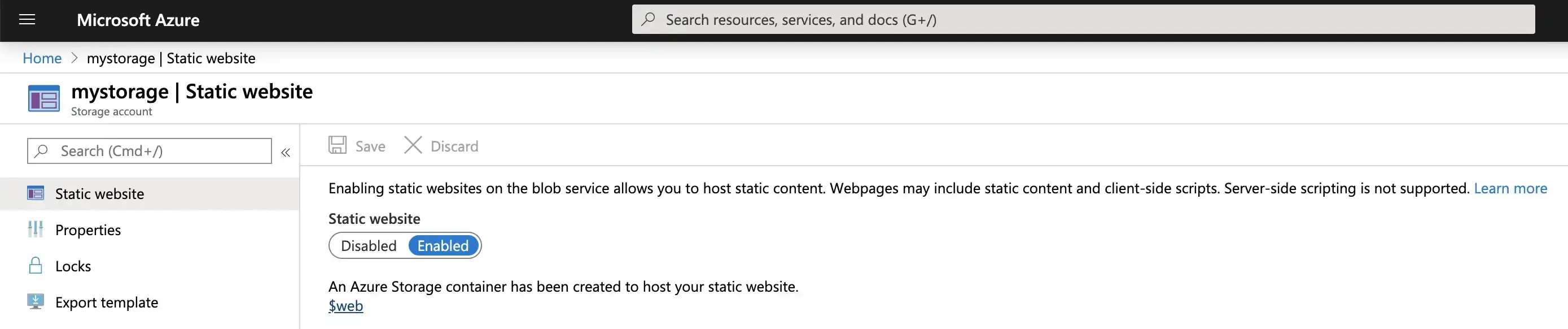
Task: Click the Discard X icon
Action: pyautogui.click(x=413, y=145)
